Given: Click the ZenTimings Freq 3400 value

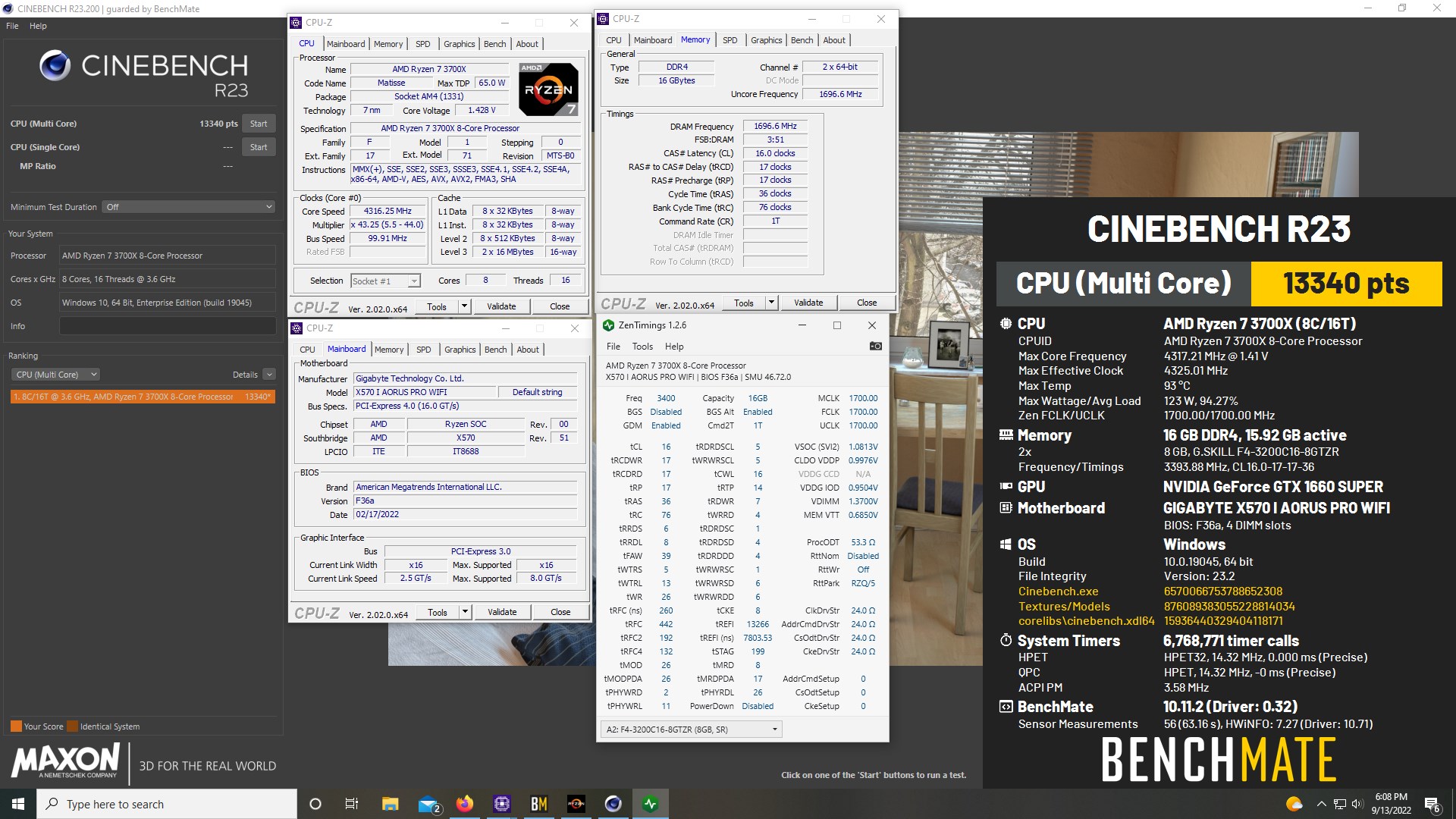Looking at the screenshot, I should 666,398.
